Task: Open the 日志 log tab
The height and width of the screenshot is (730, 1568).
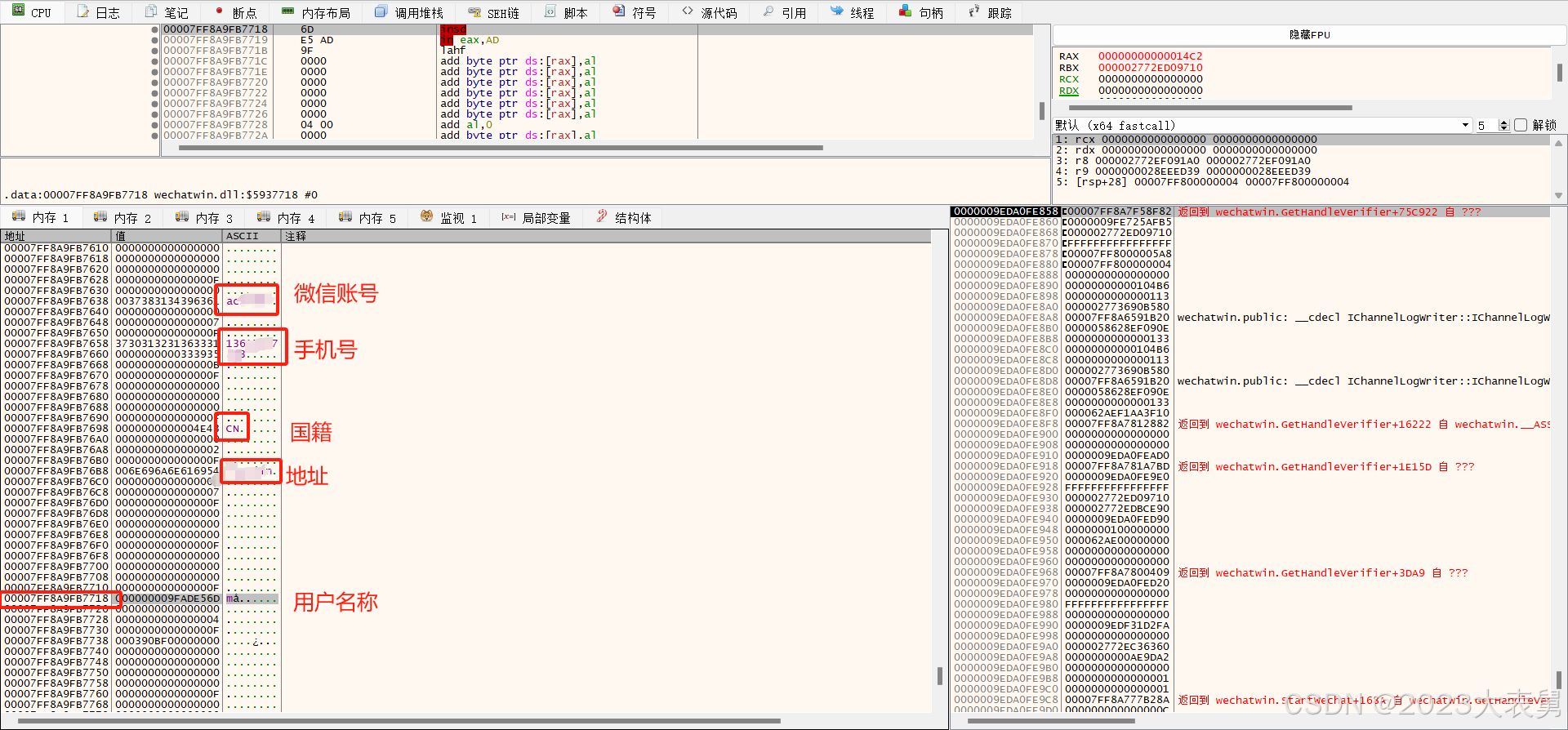Action: tap(99, 12)
